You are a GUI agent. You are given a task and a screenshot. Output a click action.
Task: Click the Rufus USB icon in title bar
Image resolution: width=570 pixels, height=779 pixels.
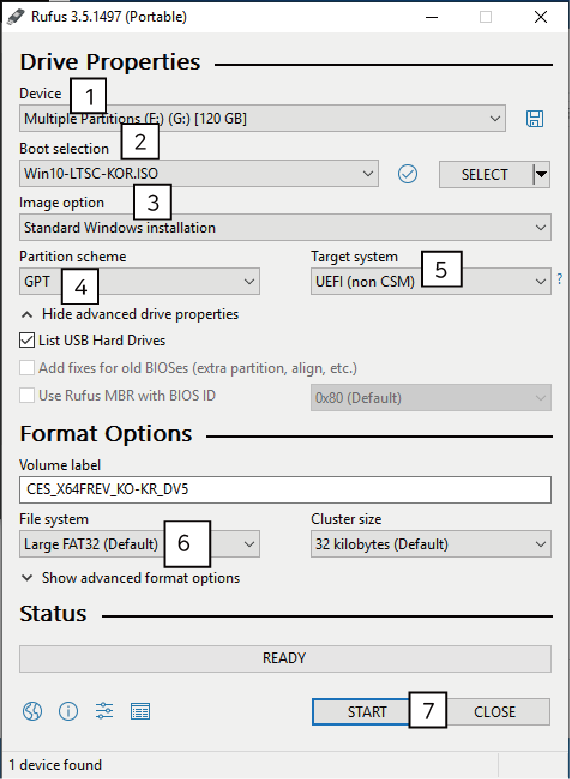16,16
